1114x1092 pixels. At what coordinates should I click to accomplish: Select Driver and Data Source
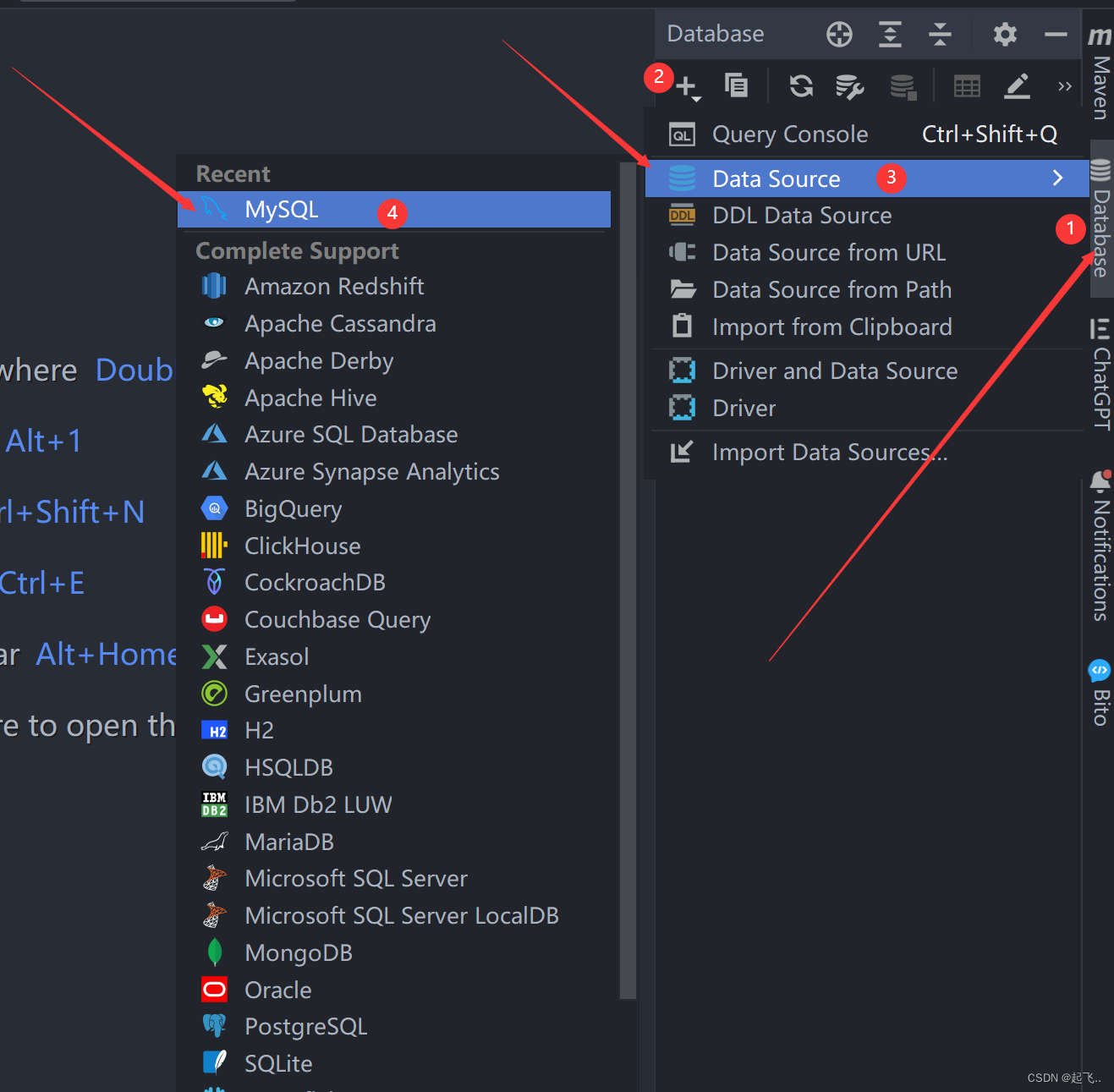click(x=866, y=371)
